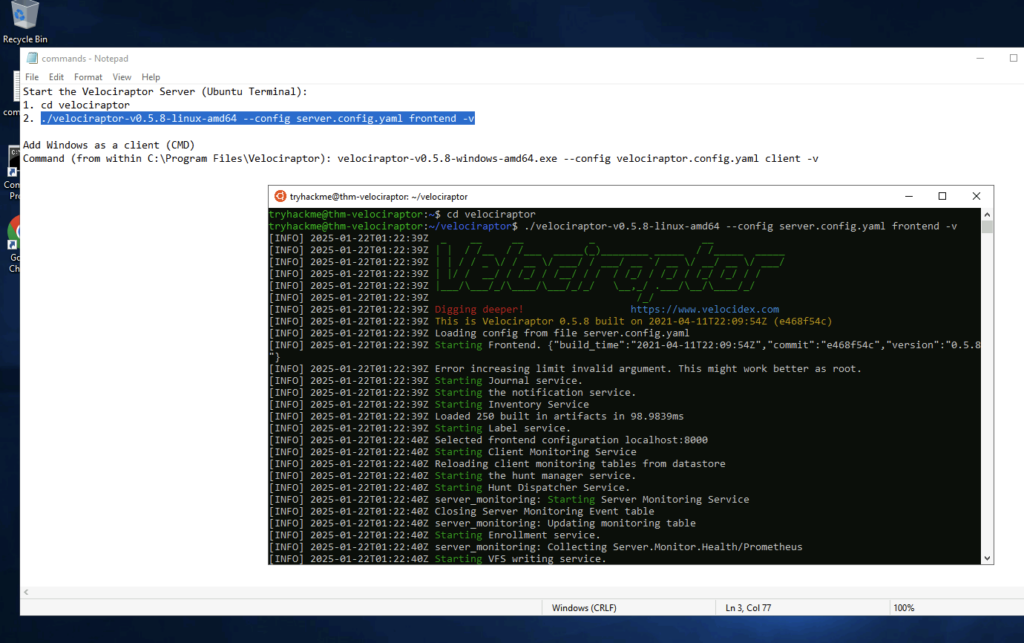Image resolution: width=1024 pixels, height=643 pixels.
Task: Click 'Starting VFS writing service' log line
Action: (x=438, y=559)
